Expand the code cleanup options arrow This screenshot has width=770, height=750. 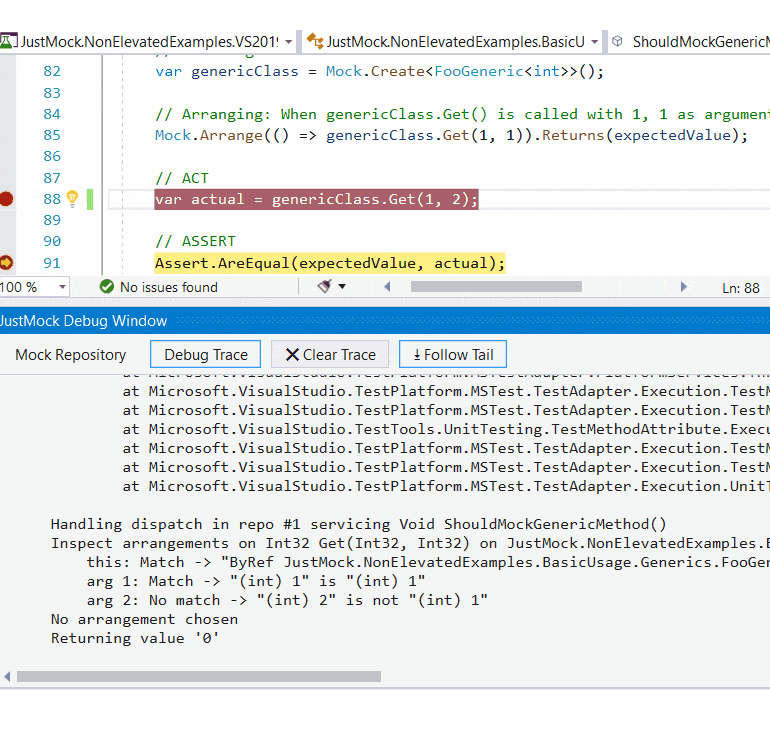click(342, 286)
